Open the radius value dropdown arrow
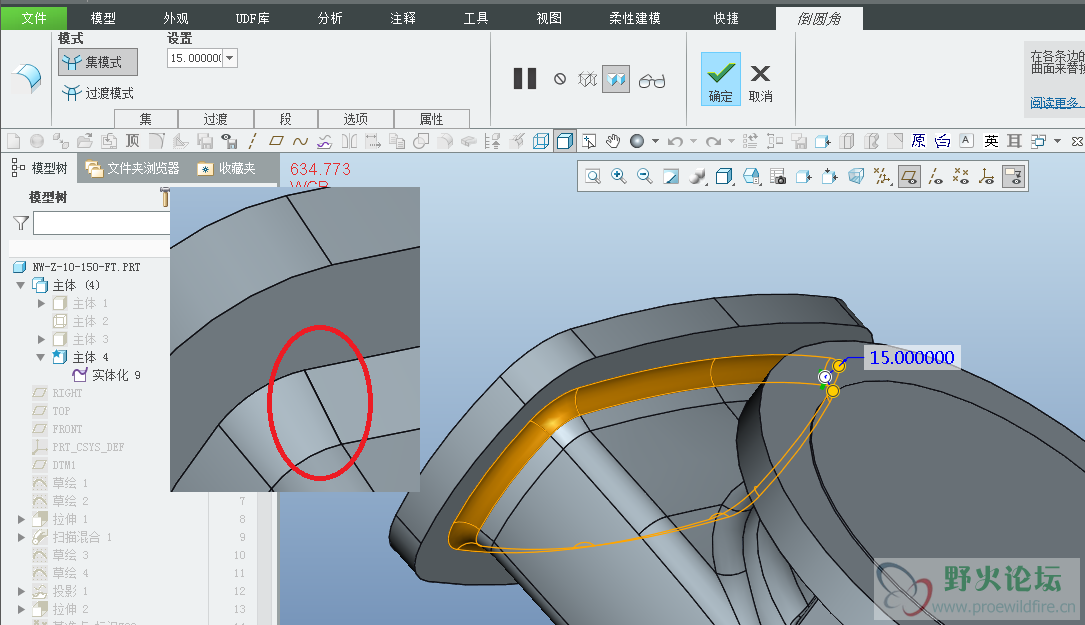The width and height of the screenshot is (1085, 625). coord(230,59)
